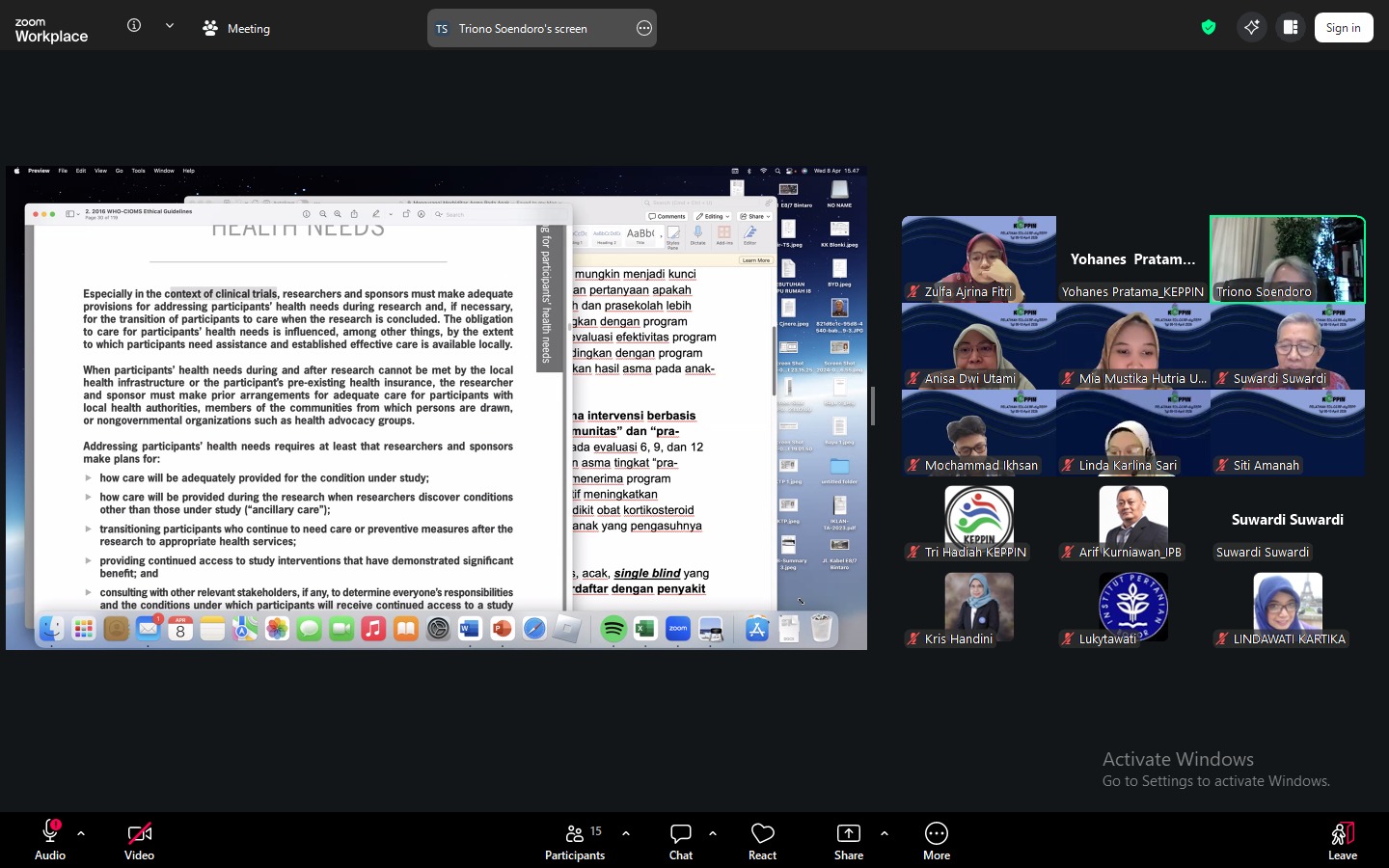Open Triono Soendoro's screen options

(644, 29)
